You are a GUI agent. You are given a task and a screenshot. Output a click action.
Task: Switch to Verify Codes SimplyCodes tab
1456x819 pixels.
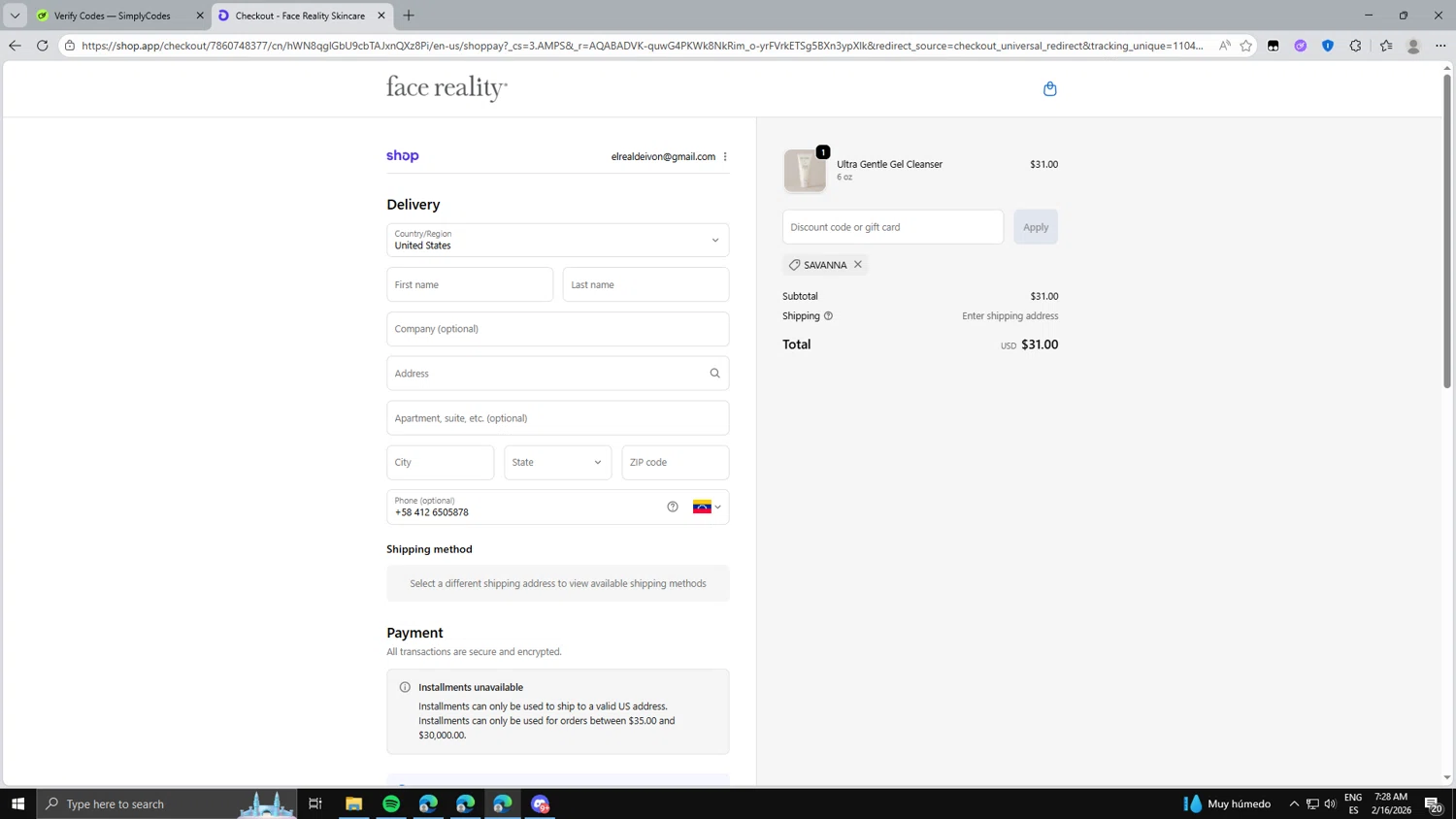tap(112, 16)
